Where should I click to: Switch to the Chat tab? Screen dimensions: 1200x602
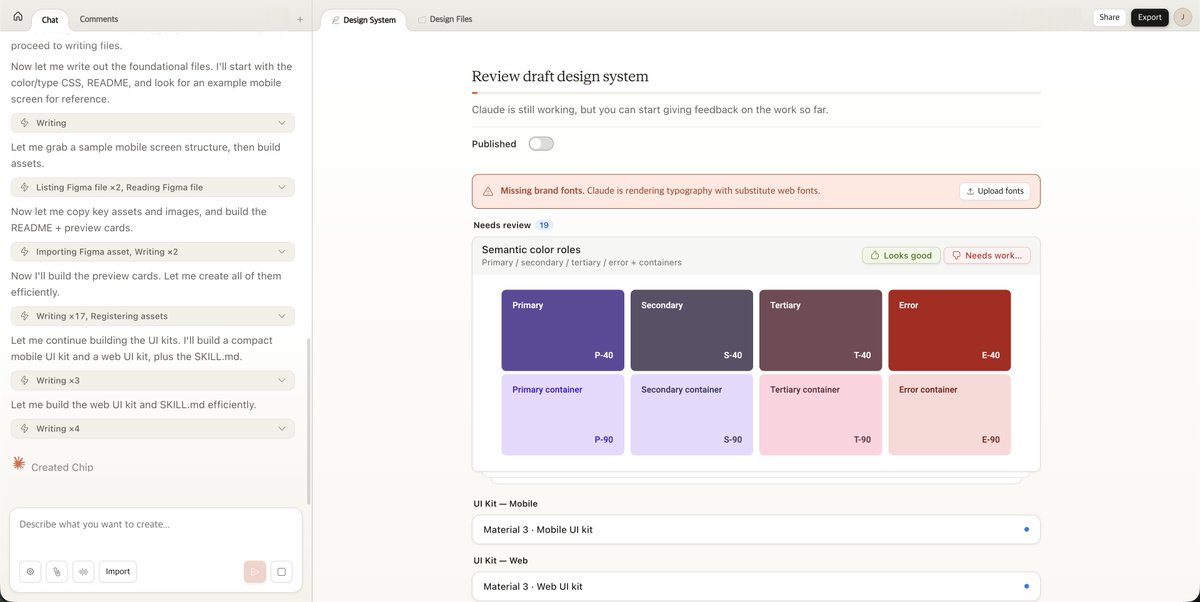click(50, 19)
